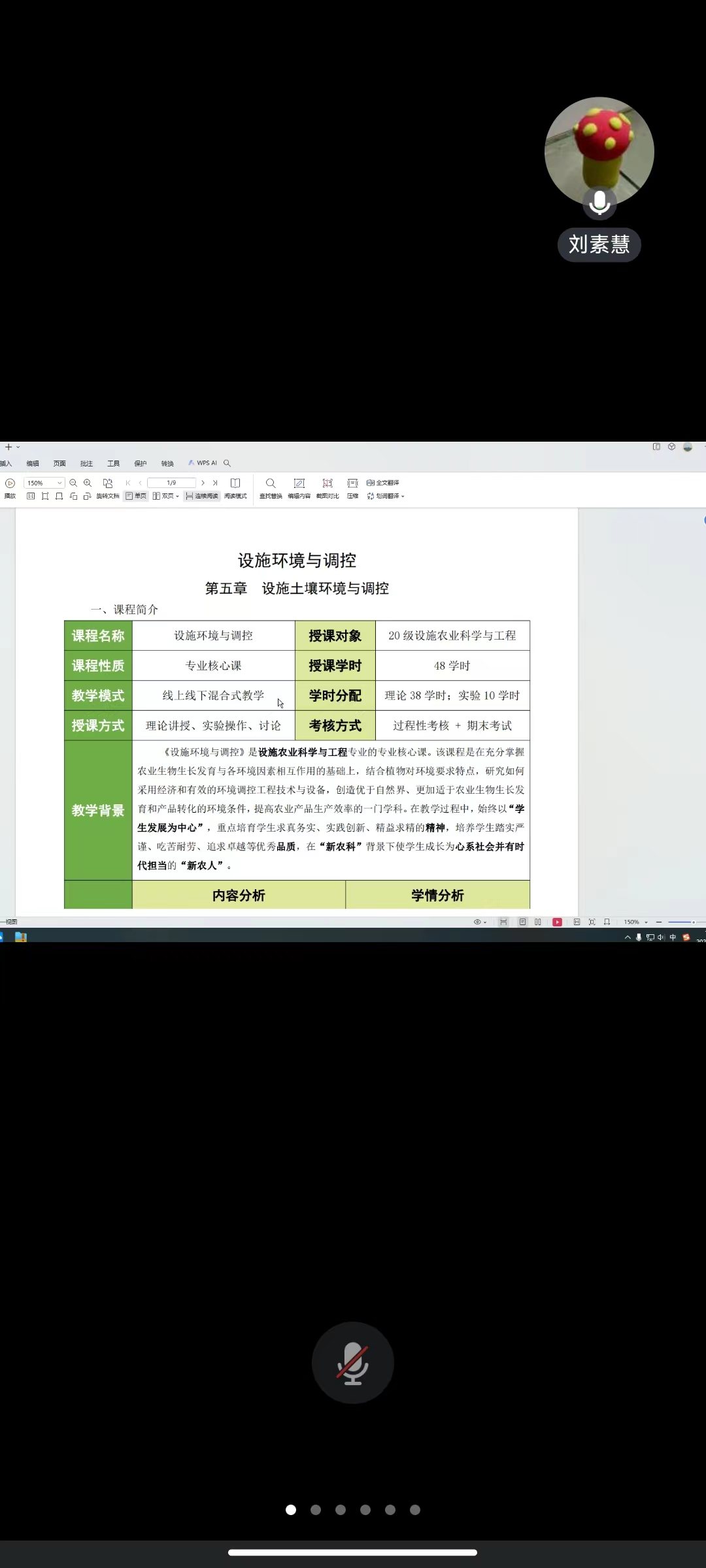Expand the 划词翻译 dropdown arrow
706x1568 pixels.
click(x=403, y=497)
